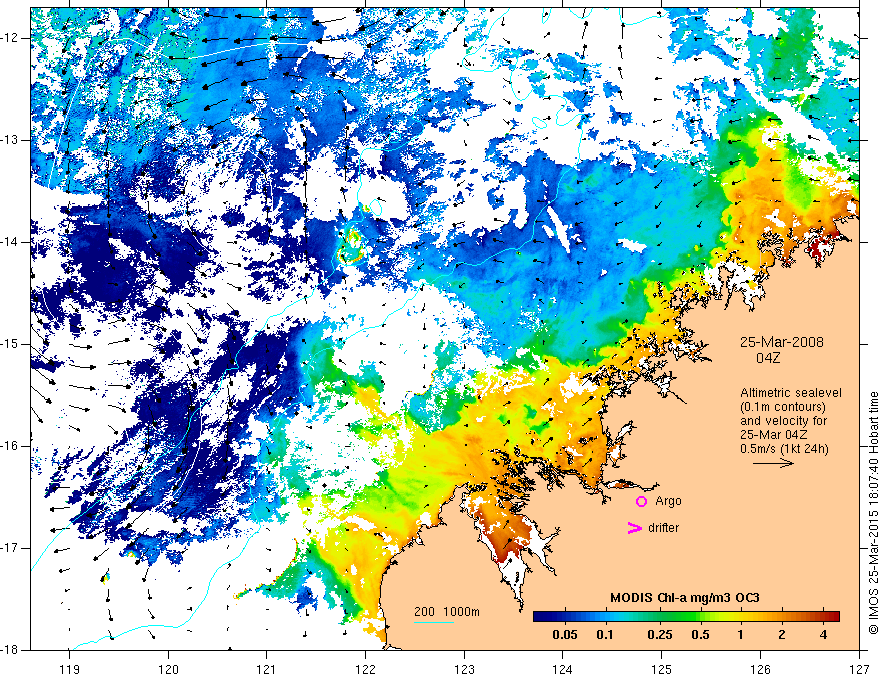Click the '04Z' time label below date
Viewport: 880px width, 680px height.
tap(768, 358)
